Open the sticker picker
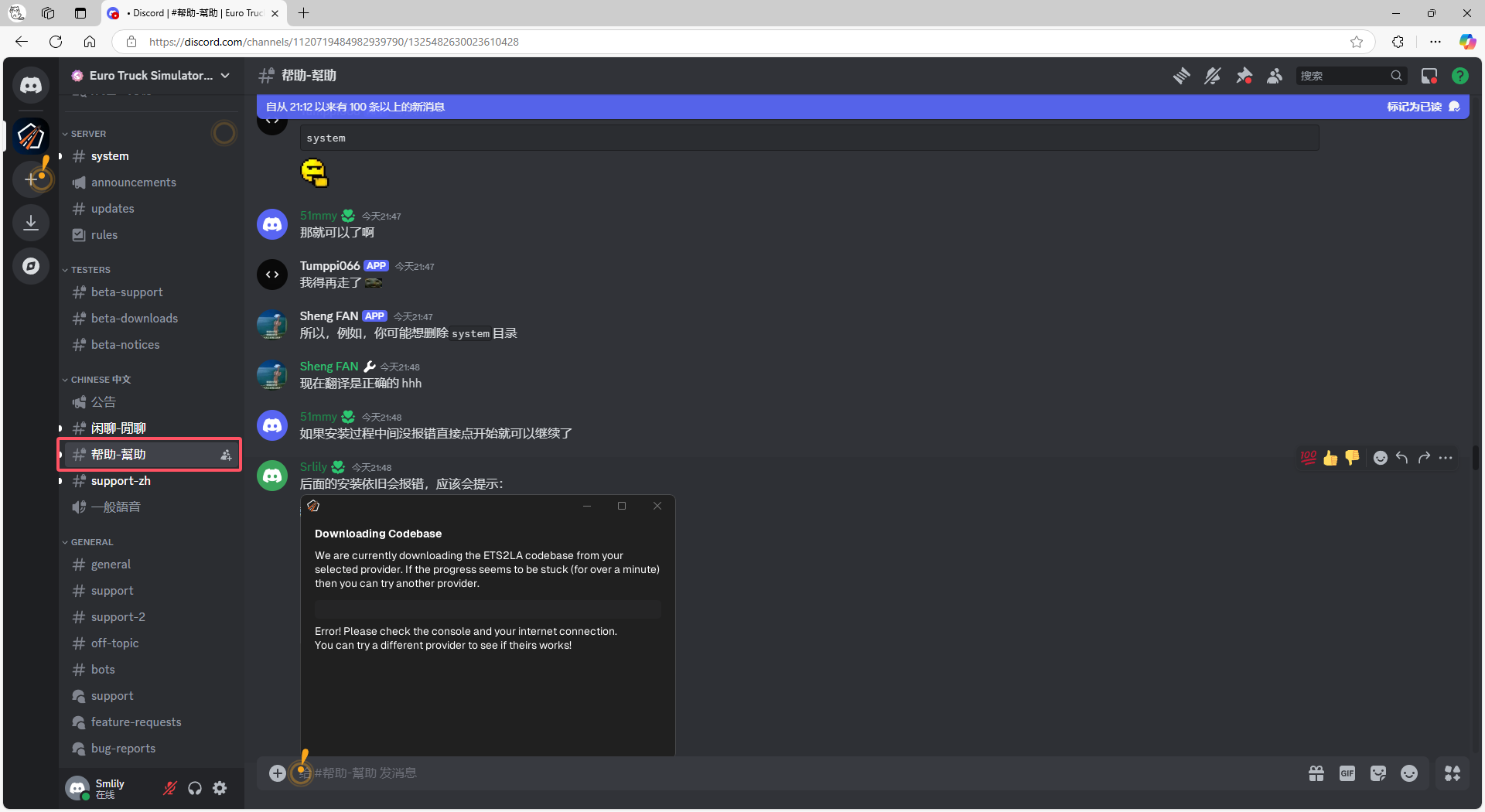The height and width of the screenshot is (812, 1485). (1378, 773)
